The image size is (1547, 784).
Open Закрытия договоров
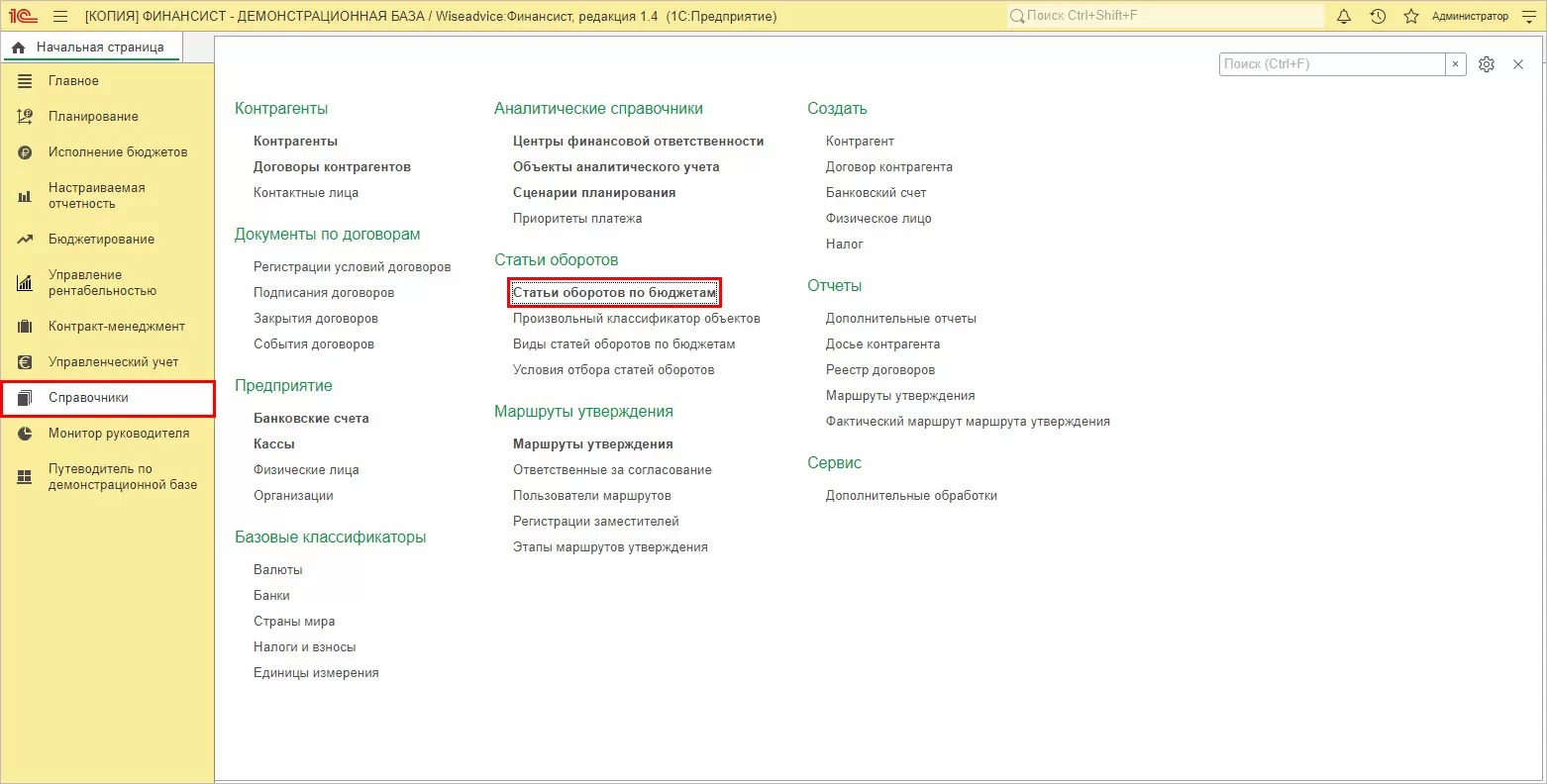point(316,319)
